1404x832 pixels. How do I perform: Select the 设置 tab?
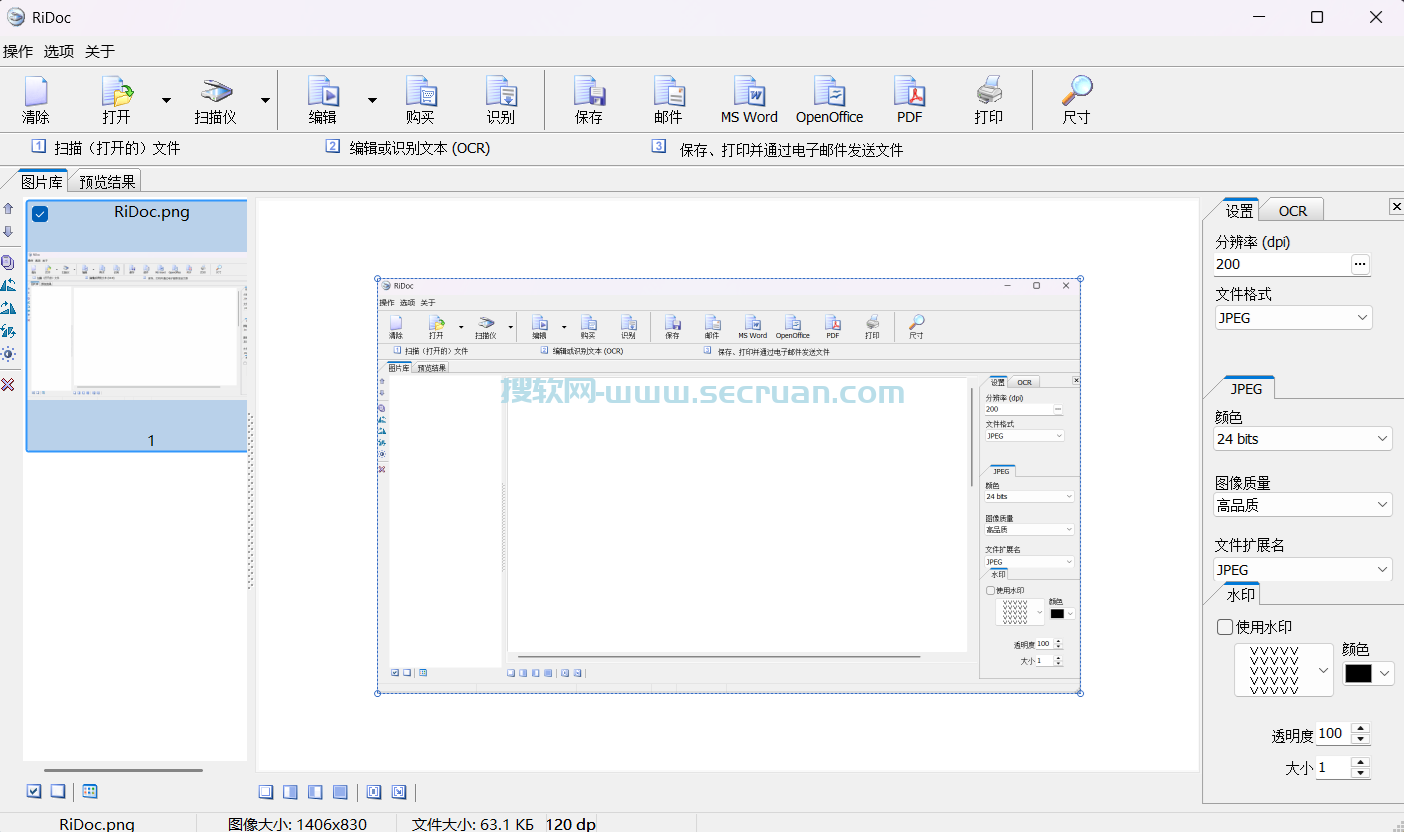1239,210
